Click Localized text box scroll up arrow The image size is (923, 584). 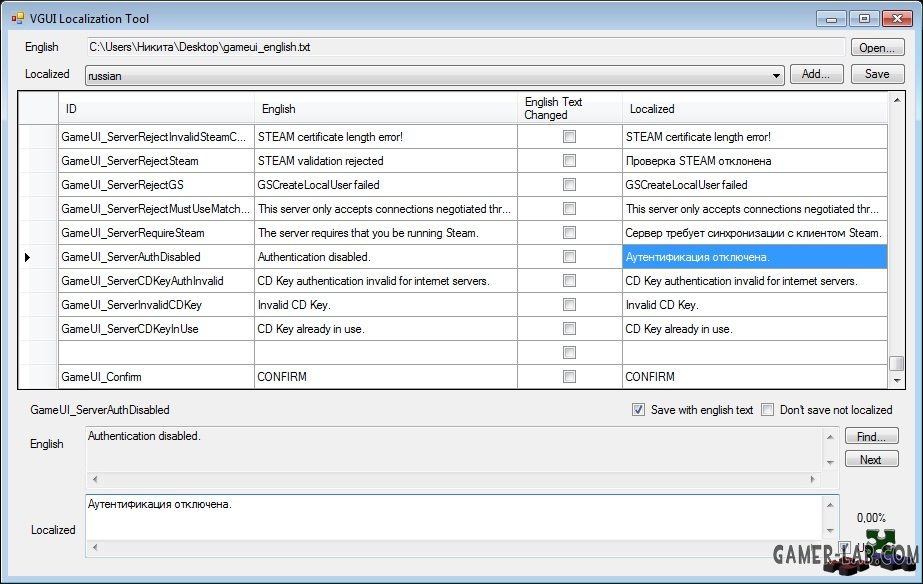tap(830, 505)
